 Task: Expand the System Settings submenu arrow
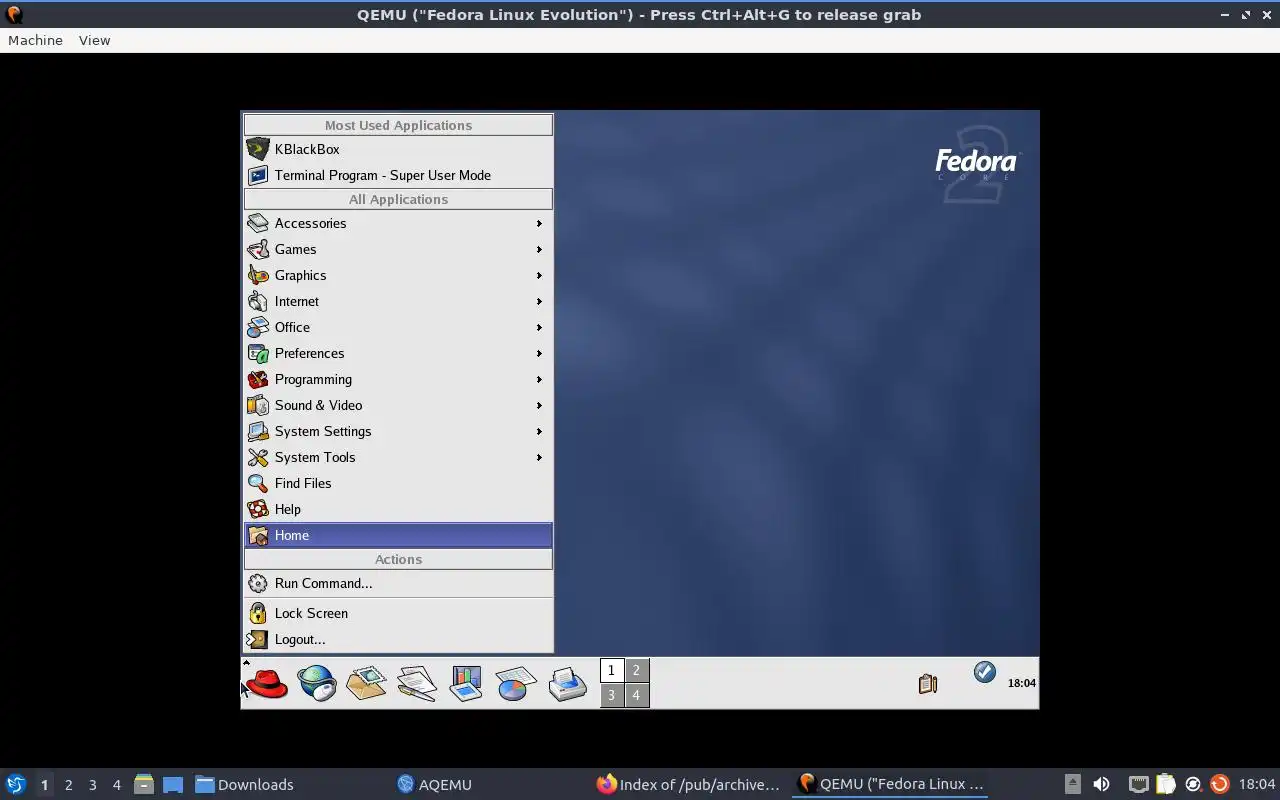(539, 431)
